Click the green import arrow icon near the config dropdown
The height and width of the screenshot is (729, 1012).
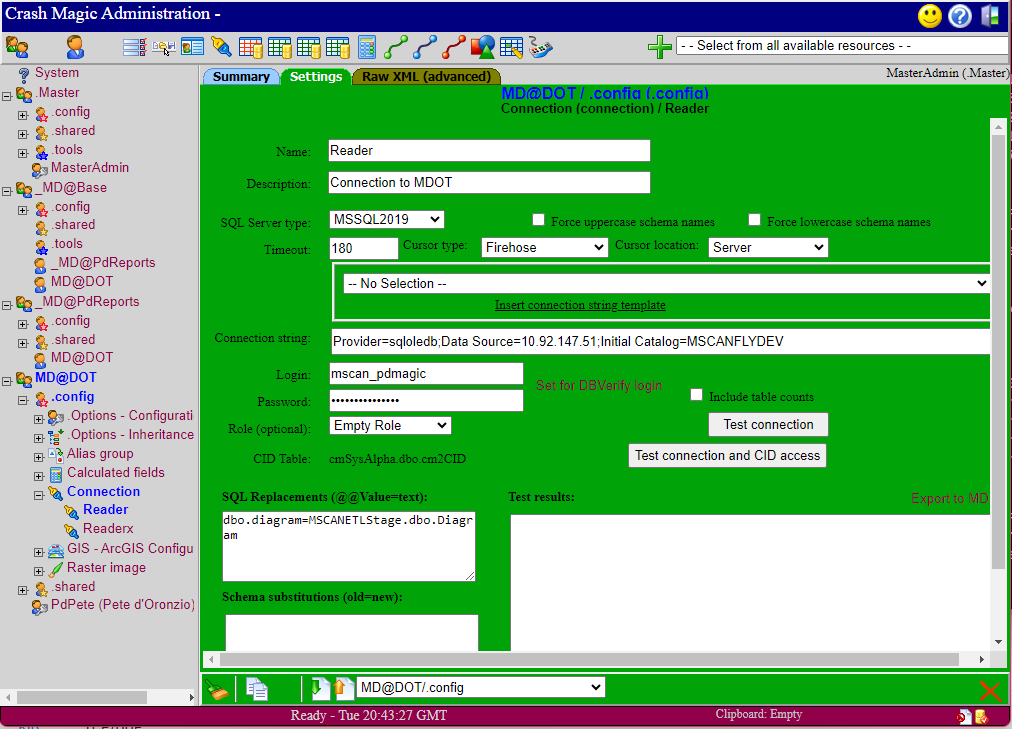(x=321, y=687)
